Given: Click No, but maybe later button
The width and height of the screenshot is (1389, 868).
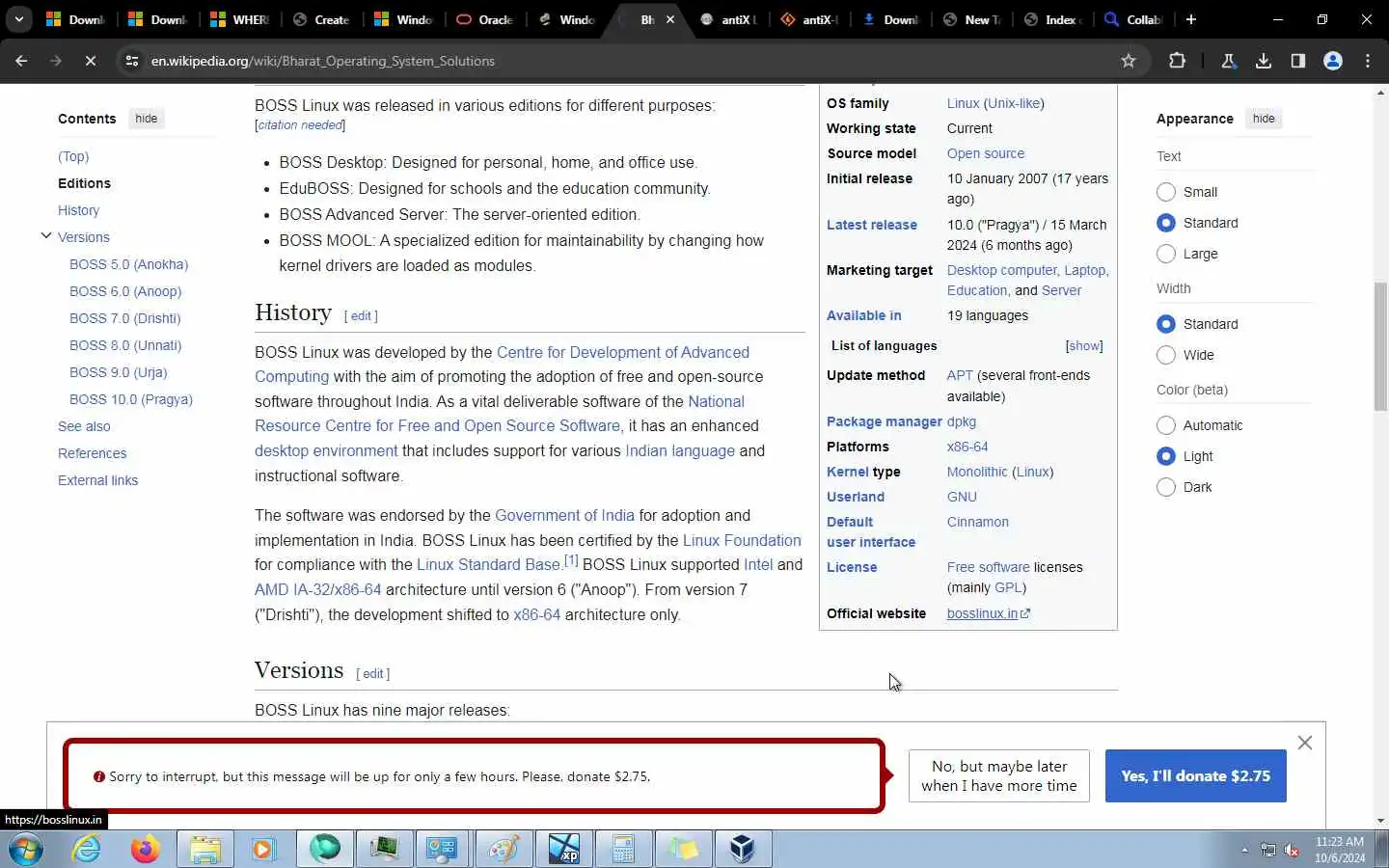Looking at the screenshot, I should pos(999,776).
